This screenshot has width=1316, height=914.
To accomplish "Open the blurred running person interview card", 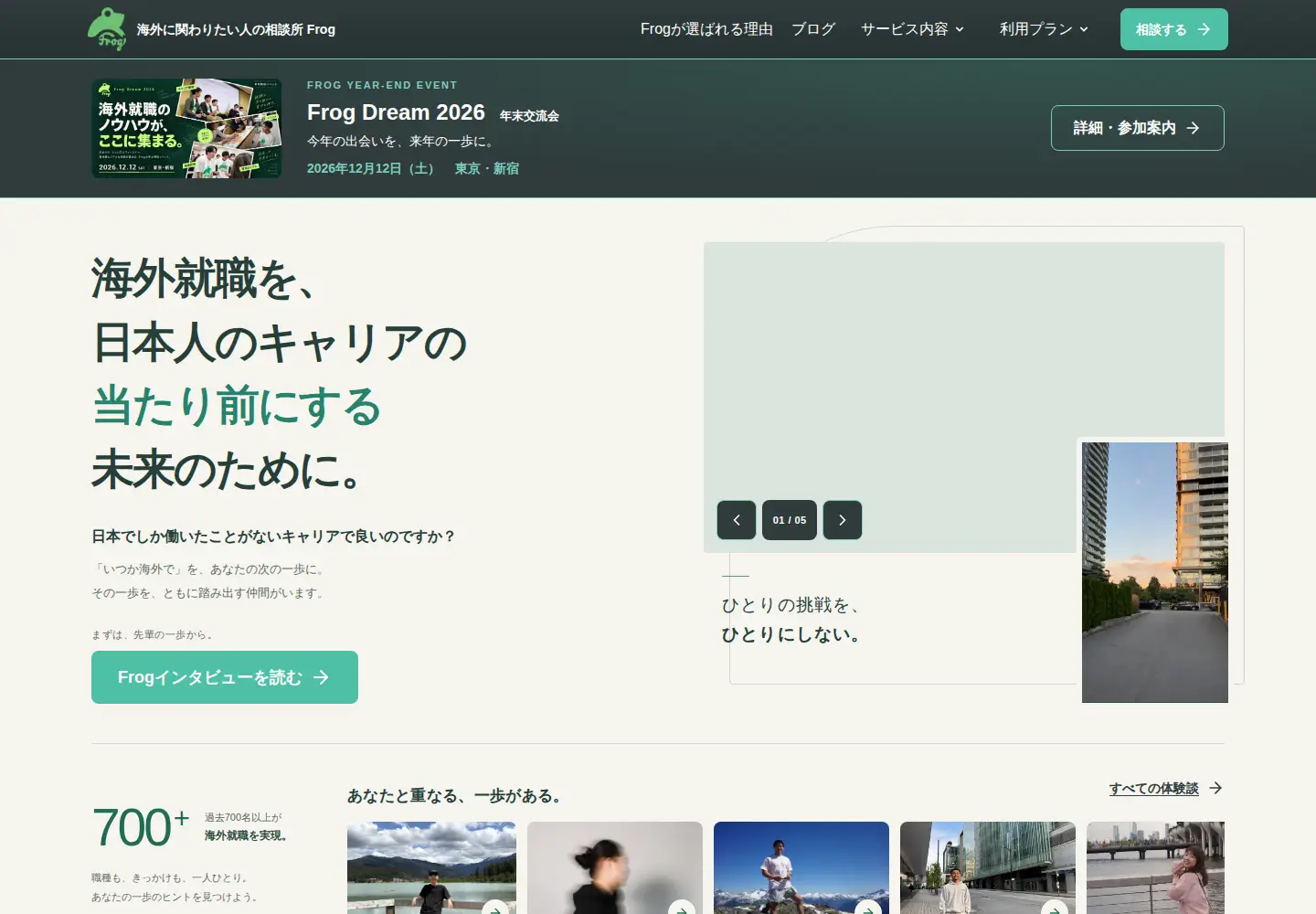I will [615, 867].
